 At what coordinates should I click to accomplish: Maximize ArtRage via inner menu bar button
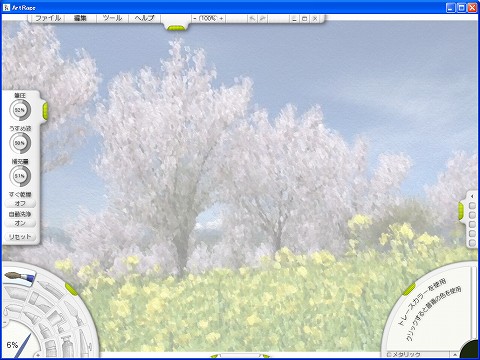tap(304, 19)
